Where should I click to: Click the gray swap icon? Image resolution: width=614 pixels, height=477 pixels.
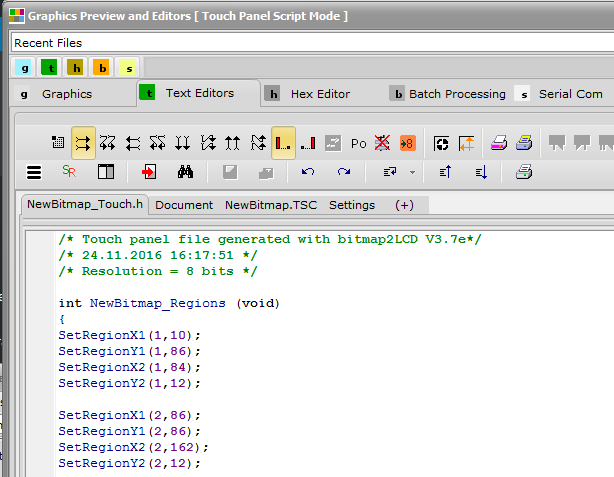click(x=333, y=143)
